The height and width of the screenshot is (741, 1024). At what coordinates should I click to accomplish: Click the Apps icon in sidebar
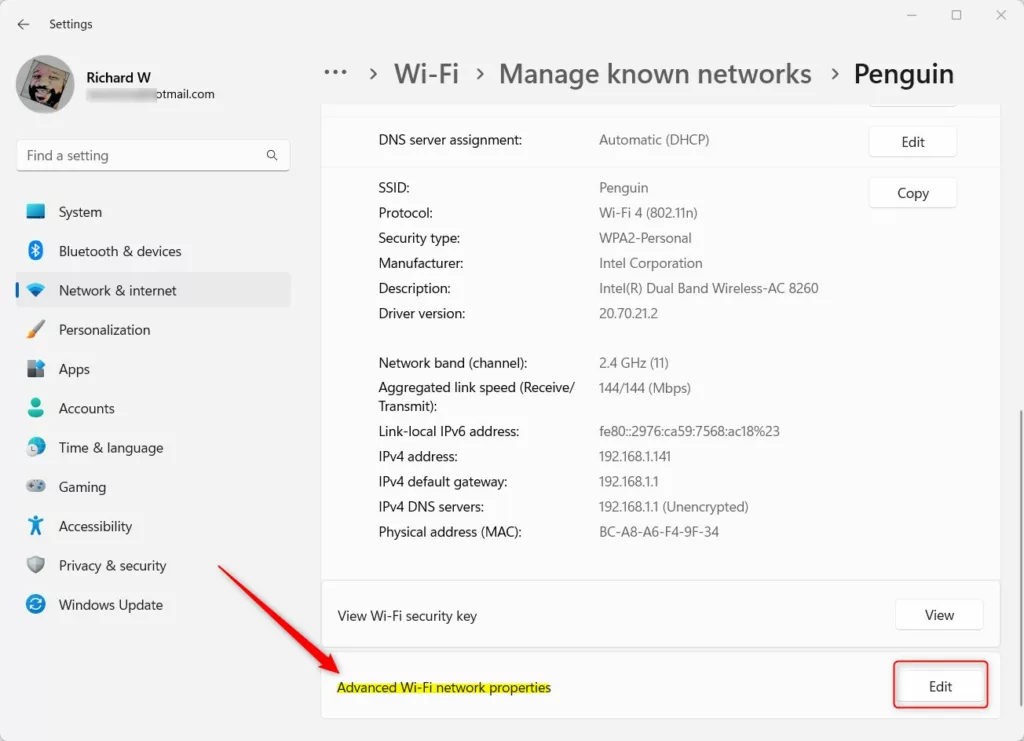[x=36, y=369]
